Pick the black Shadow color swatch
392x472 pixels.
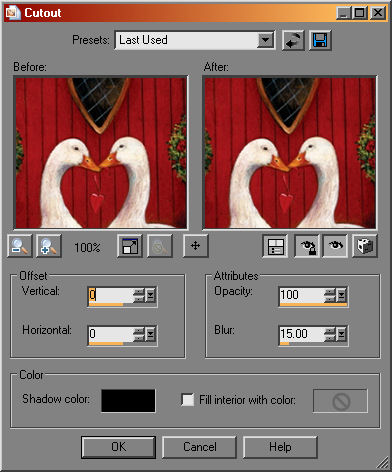[x=128, y=400]
